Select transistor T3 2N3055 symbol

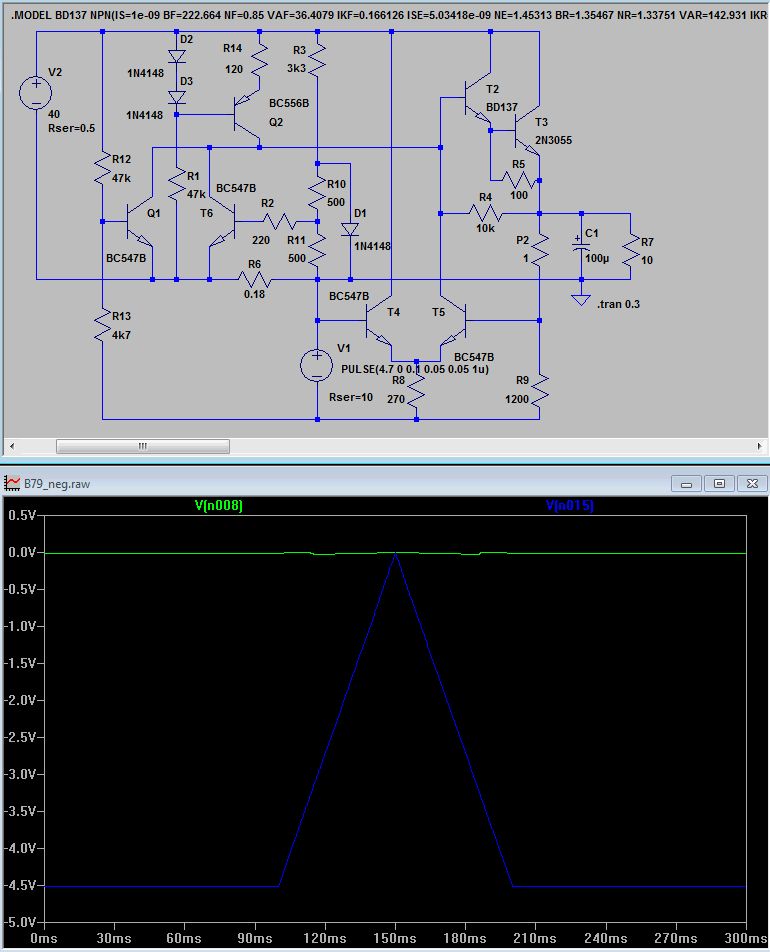coord(527,130)
